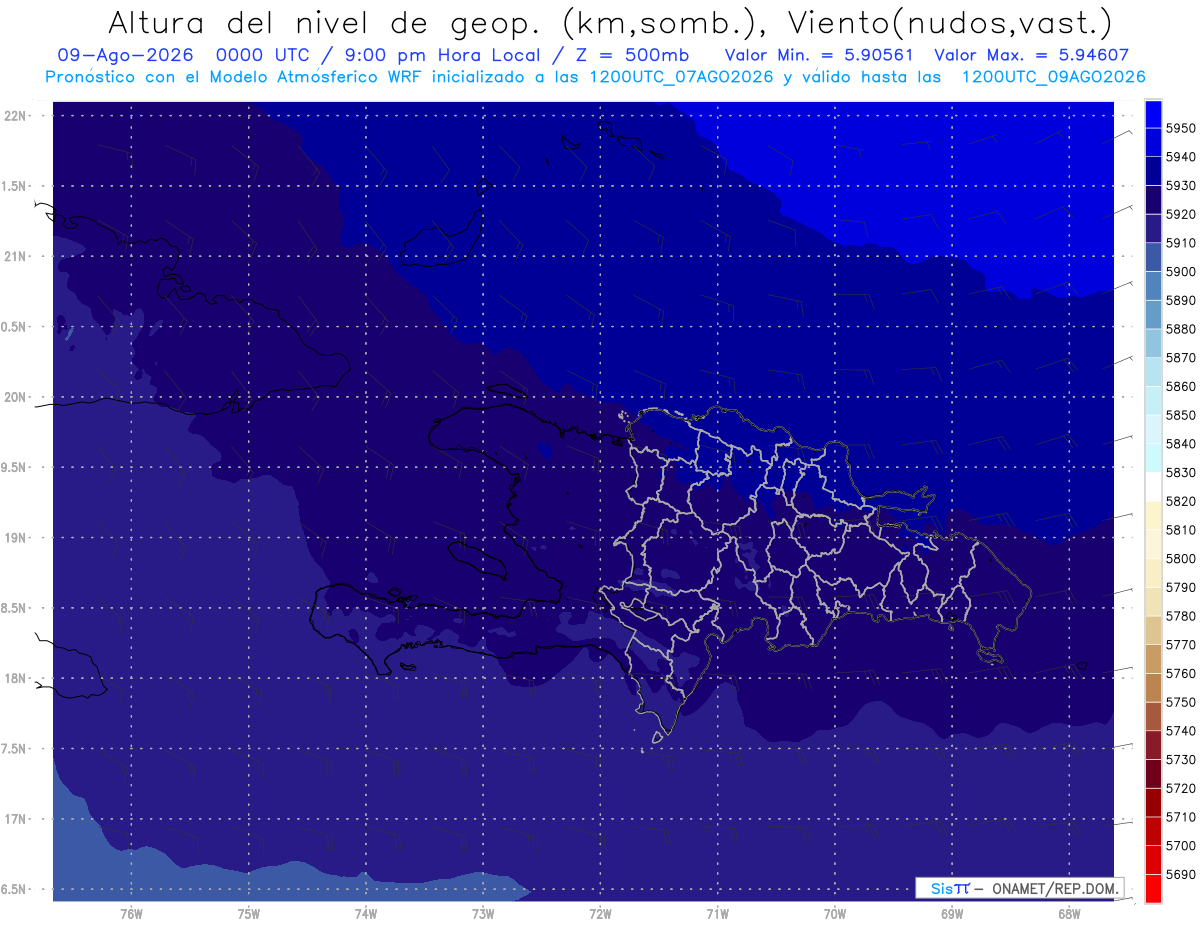Click the red colorbar segment below 5690
The width and height of the screenshot is (1200, 927).
pos(1153,888)
